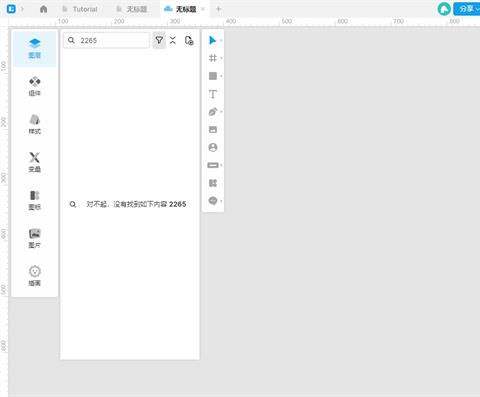Switch to the inactive 无标题 tab
This screenshot has height=397, width=480.
(132, 9)
